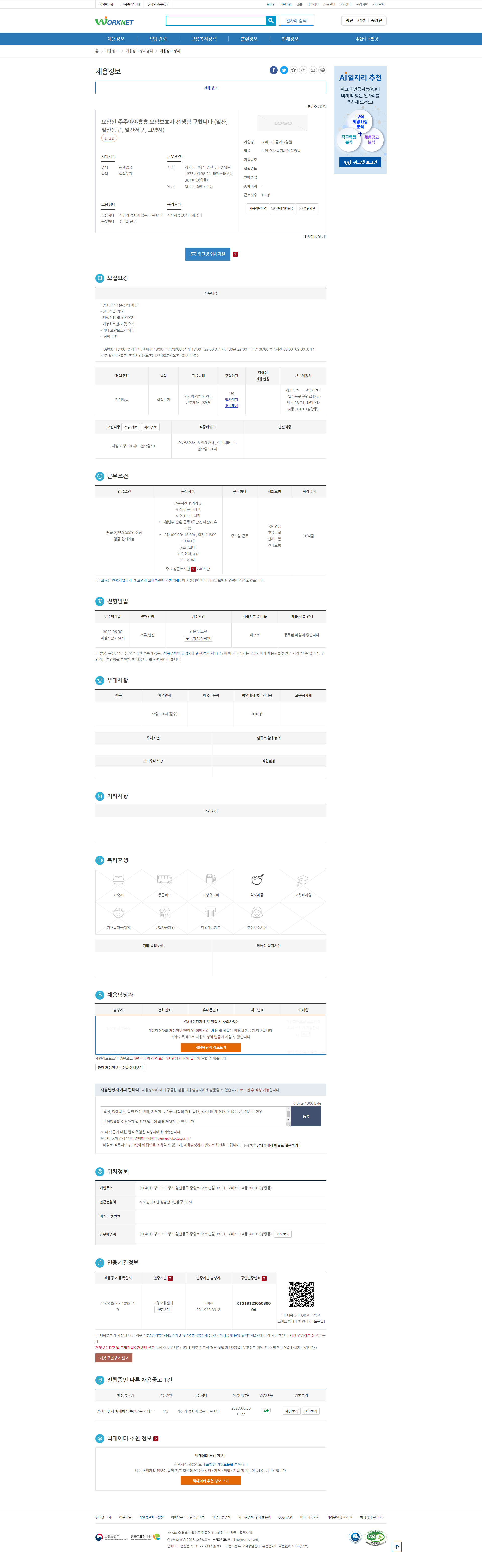482x1568 pixels.
Task: Click the 청년 button
Action: pyautogui.click(x=349, y=21)
